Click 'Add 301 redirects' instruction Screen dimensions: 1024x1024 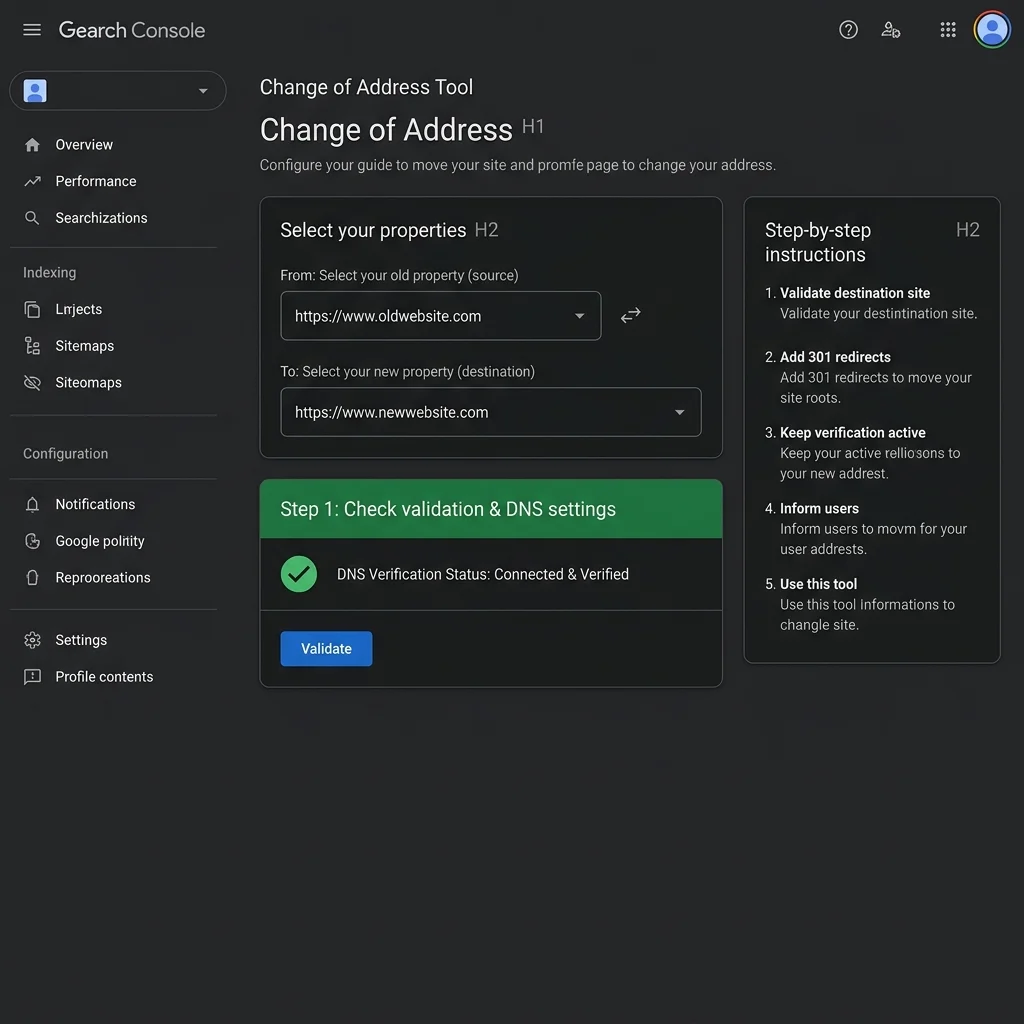click(x=835, y=357)
